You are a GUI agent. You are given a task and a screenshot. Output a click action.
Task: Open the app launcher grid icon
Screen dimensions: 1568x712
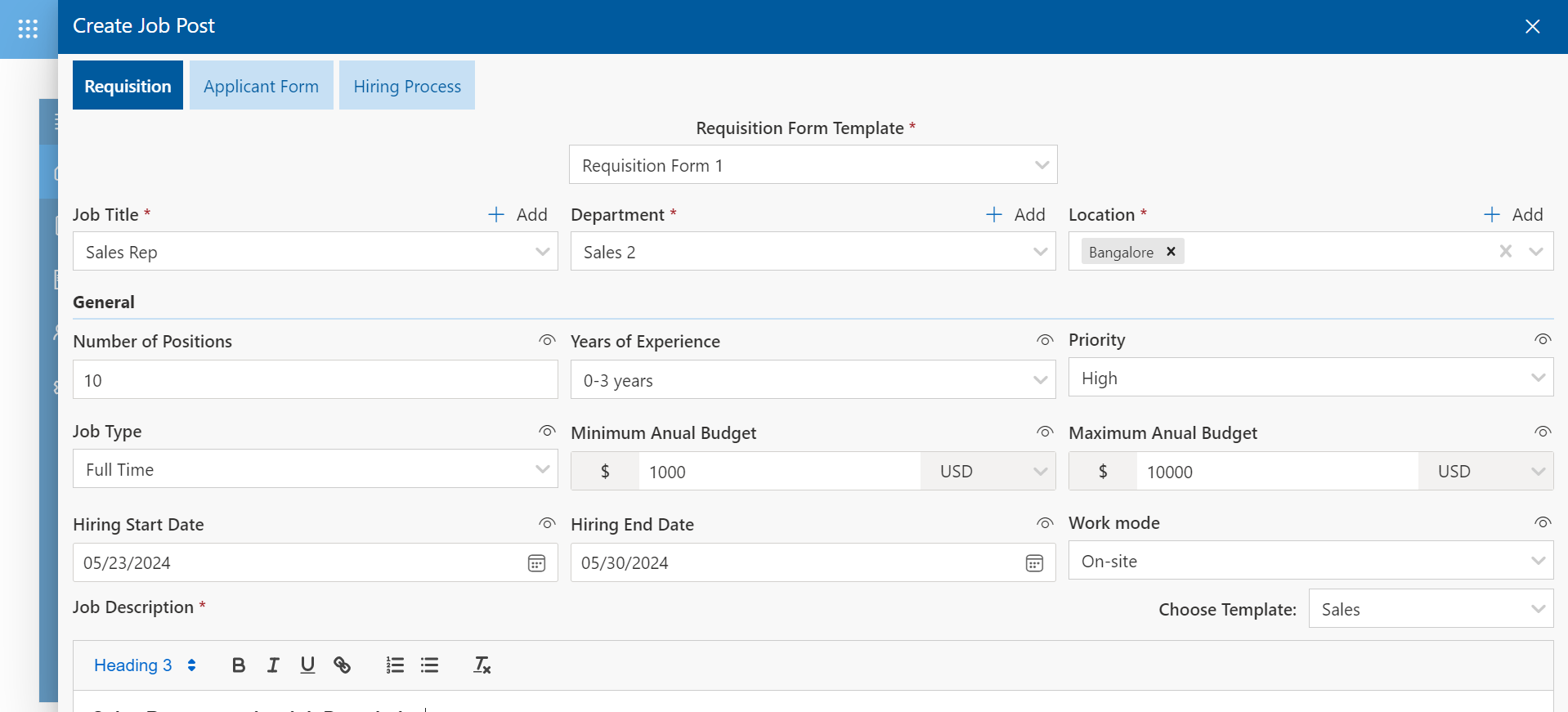pos(28,29)
